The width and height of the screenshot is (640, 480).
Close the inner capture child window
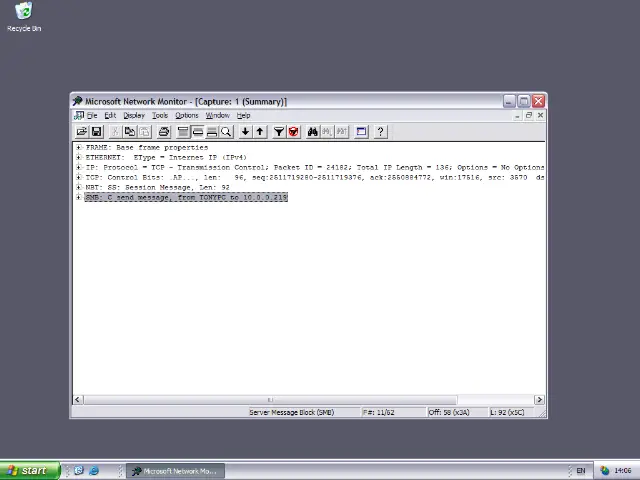(x=540, y=116)
